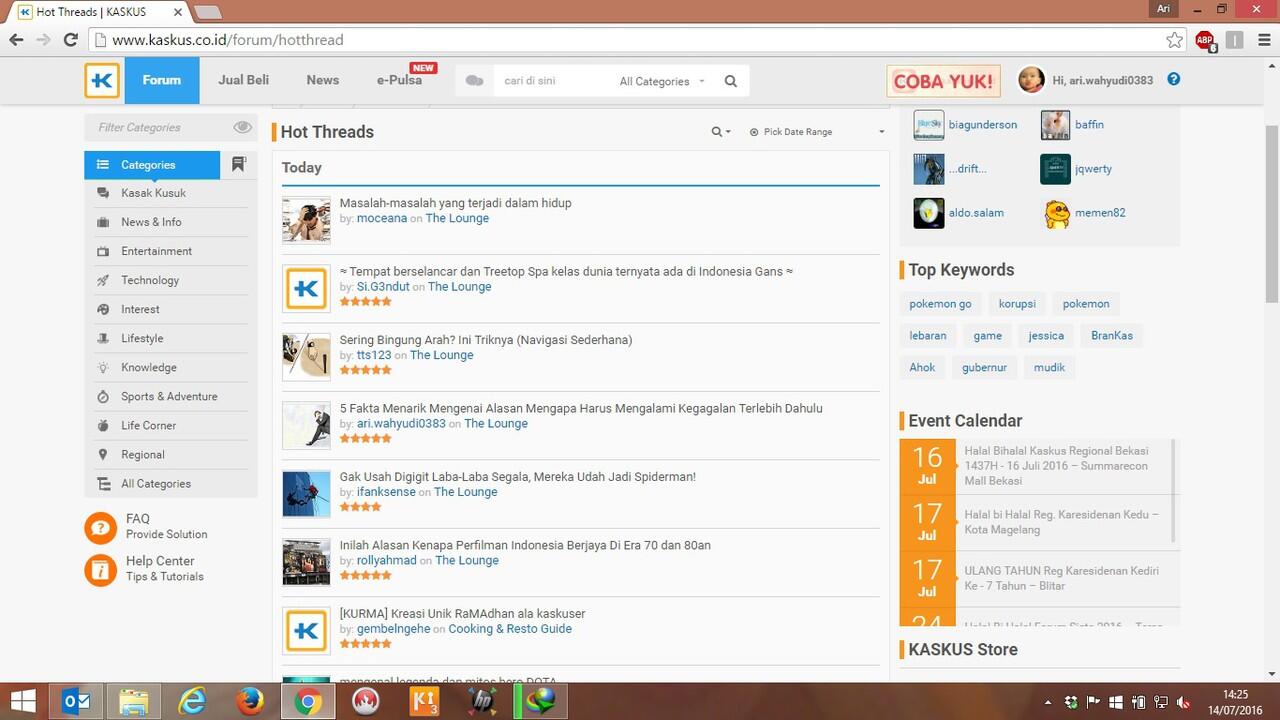
Task: Click Cooking & Resto Guide forum link
Action: pyautogui.click(x=510, y=629)
